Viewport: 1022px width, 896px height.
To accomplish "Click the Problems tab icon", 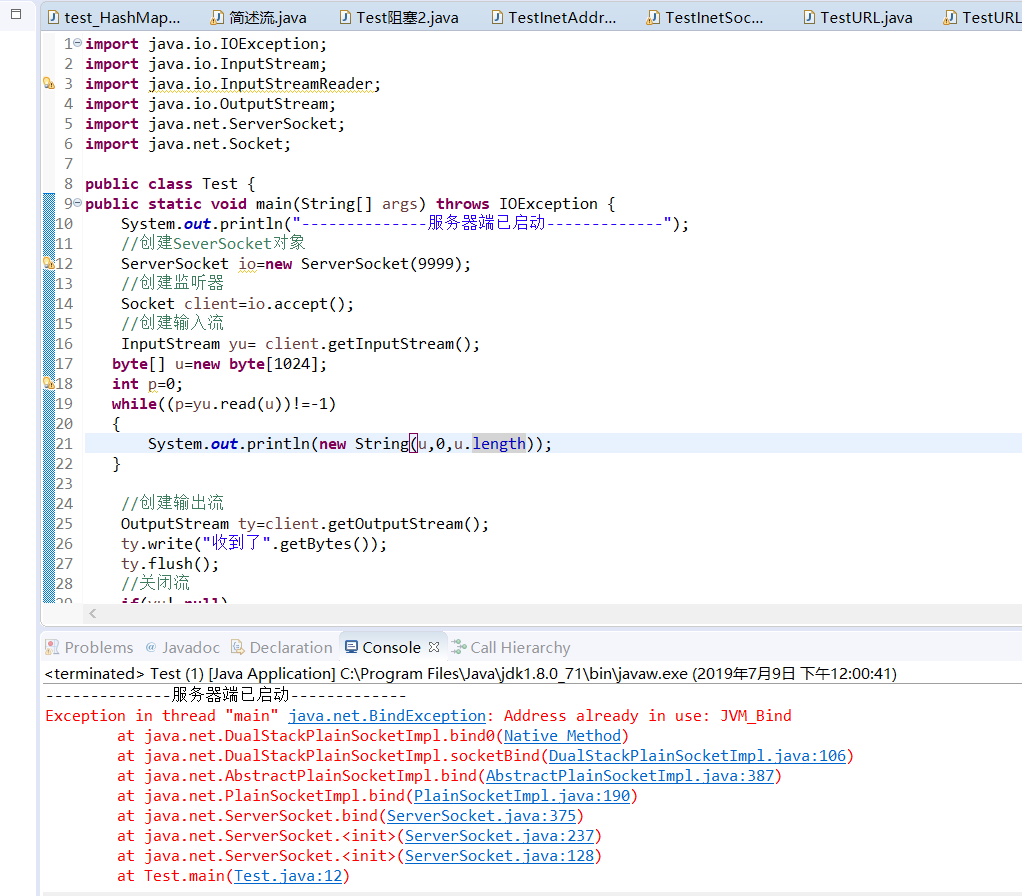I will [x=51, y=647].
